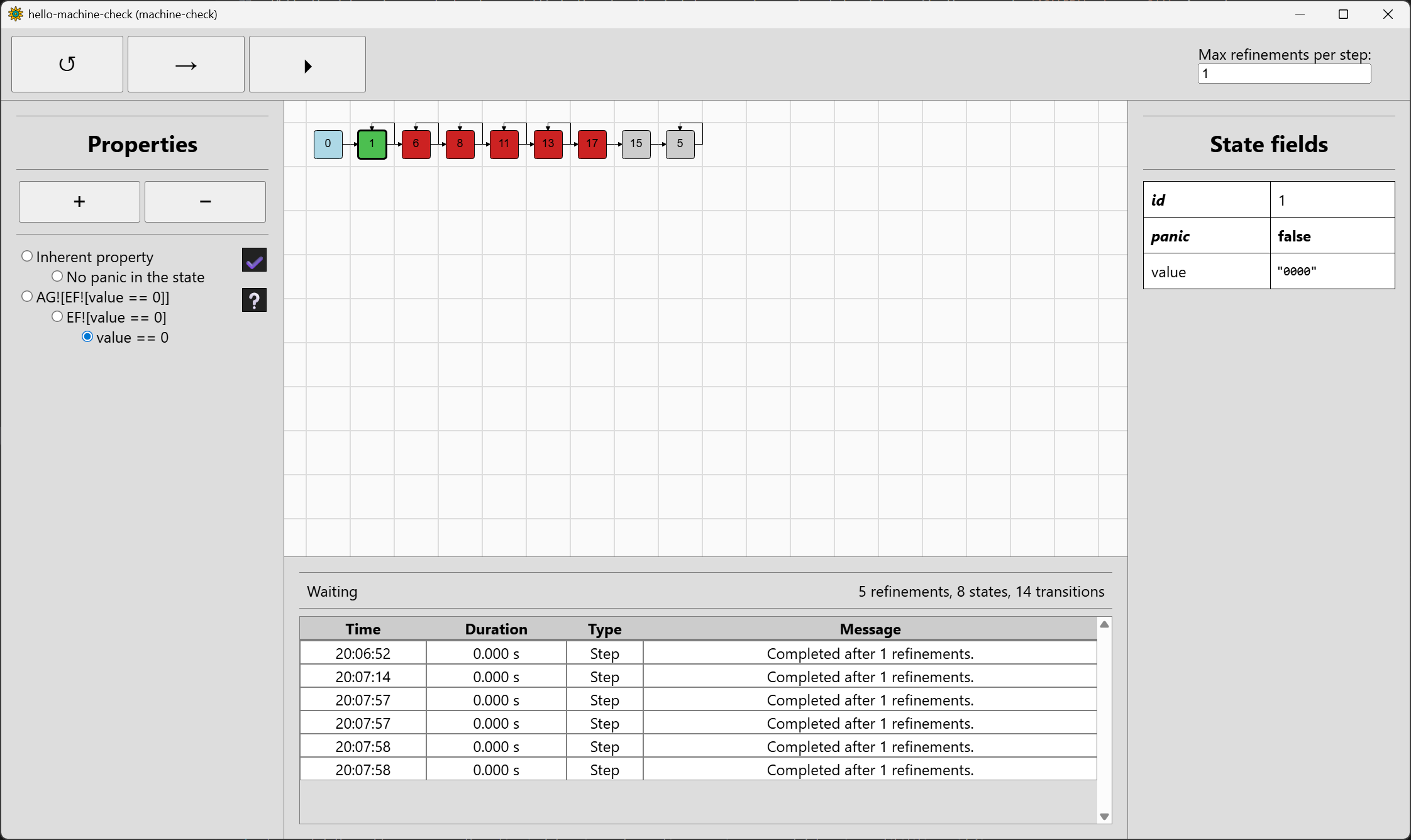Screen dimensions: 1411x840
Task: Click the plus add property button
Action: tap(79, 202)
